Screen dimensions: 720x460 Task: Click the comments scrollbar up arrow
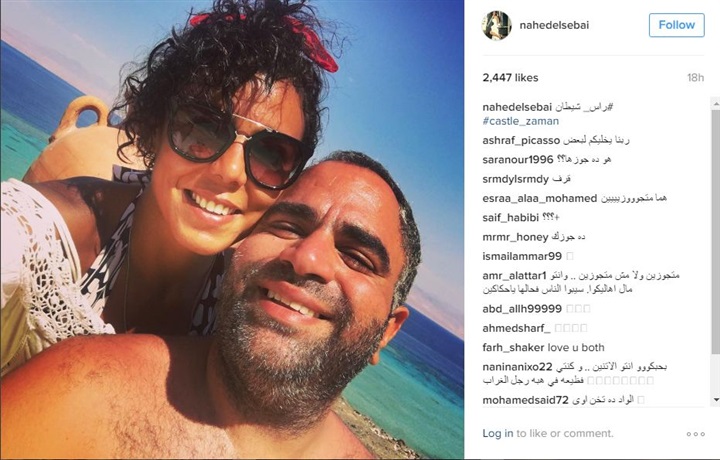pyautogui.click(x=716, y=105)
